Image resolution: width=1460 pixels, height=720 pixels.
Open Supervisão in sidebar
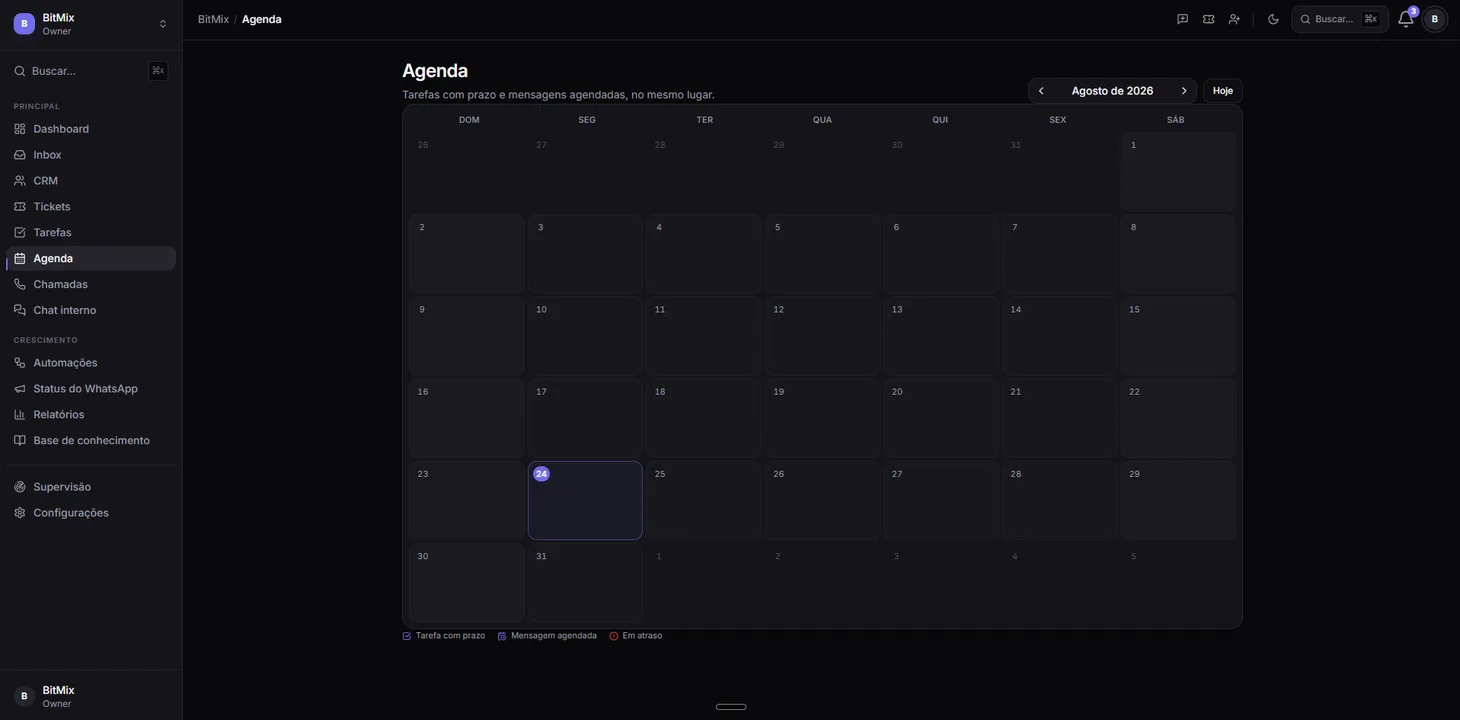[x=91, y=487]
